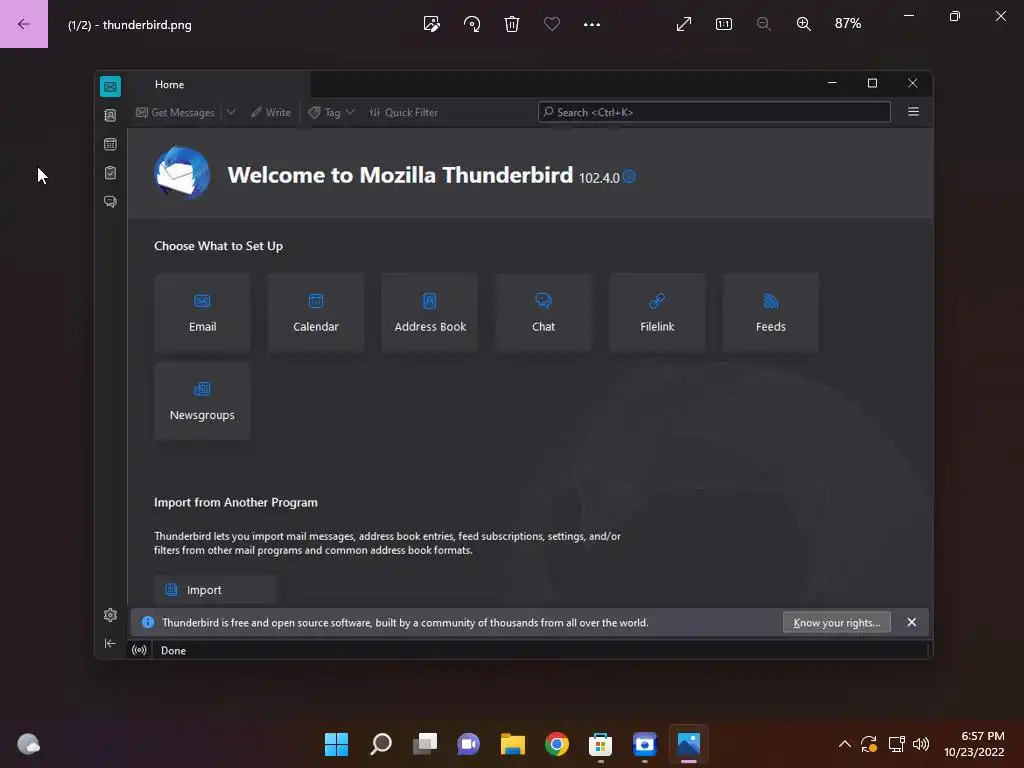
Task: Open the Tag dropdown in toolbar
Action: 332,112
